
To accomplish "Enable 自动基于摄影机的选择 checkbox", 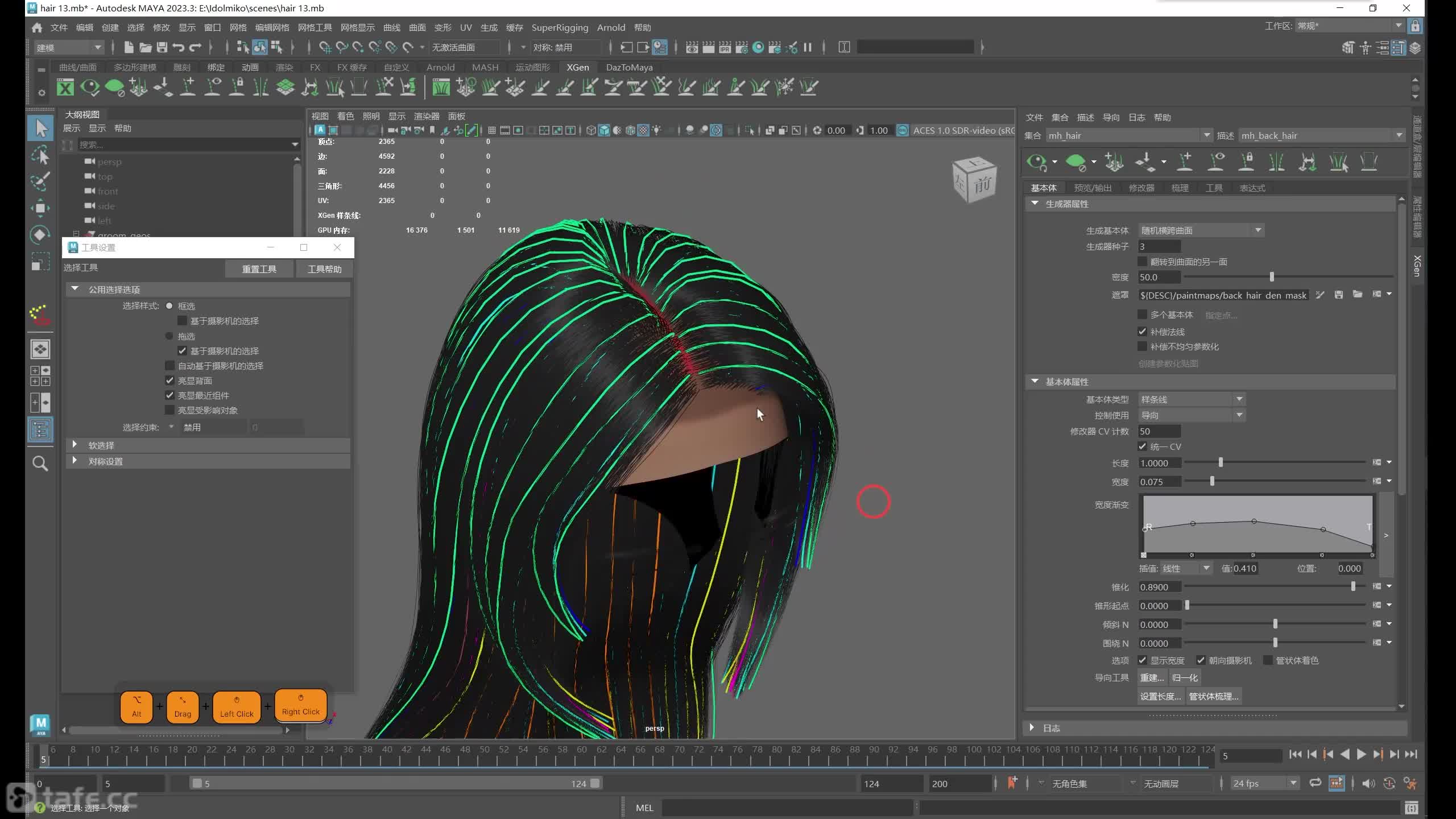I will coord(169,366).
